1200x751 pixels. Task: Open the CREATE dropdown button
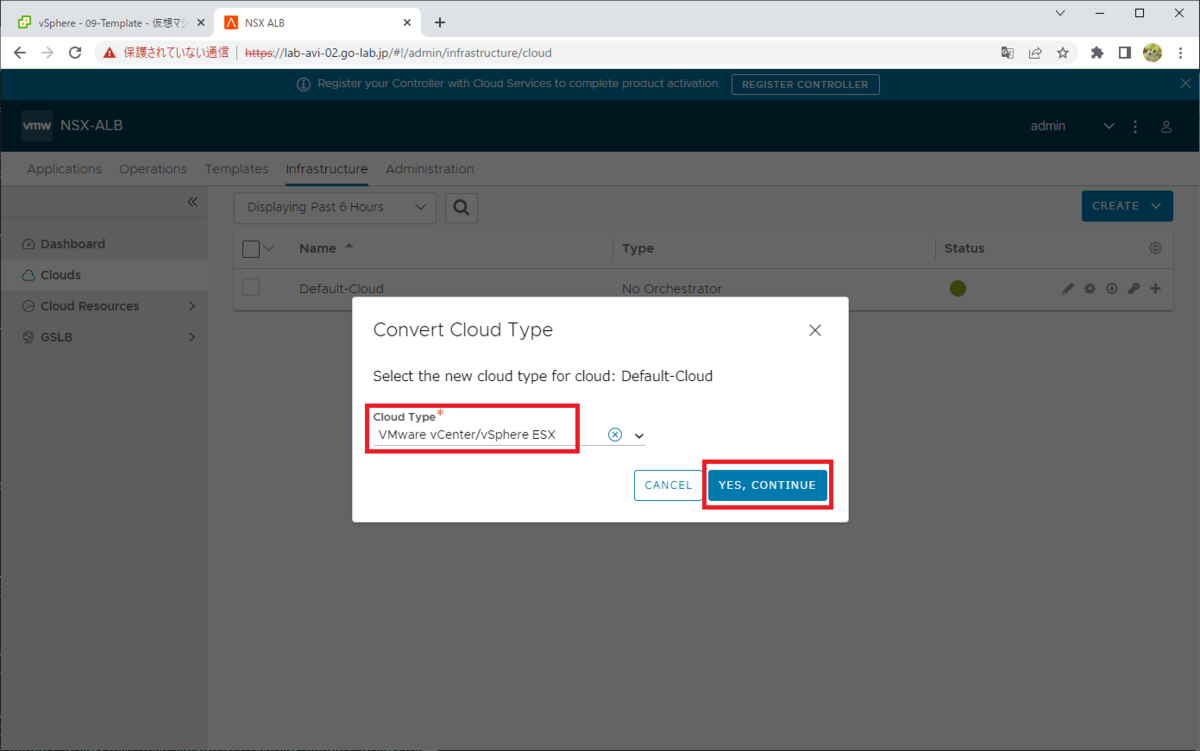pos(1127,206)
